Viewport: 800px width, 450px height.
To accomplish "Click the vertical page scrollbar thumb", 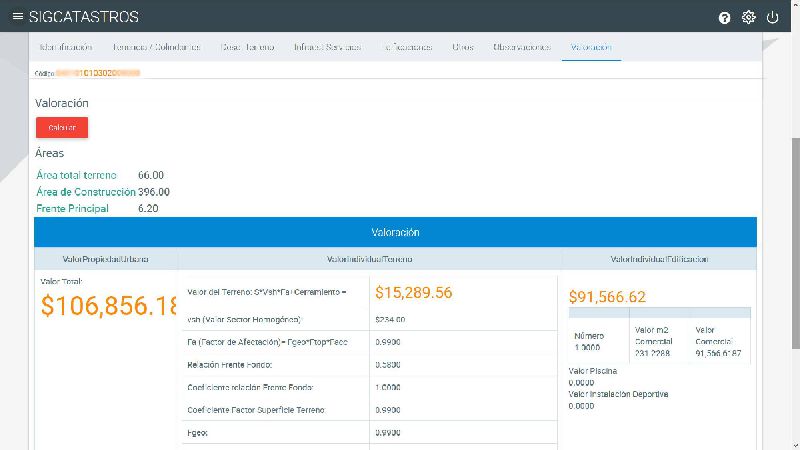I will click(x=795, y=243).
